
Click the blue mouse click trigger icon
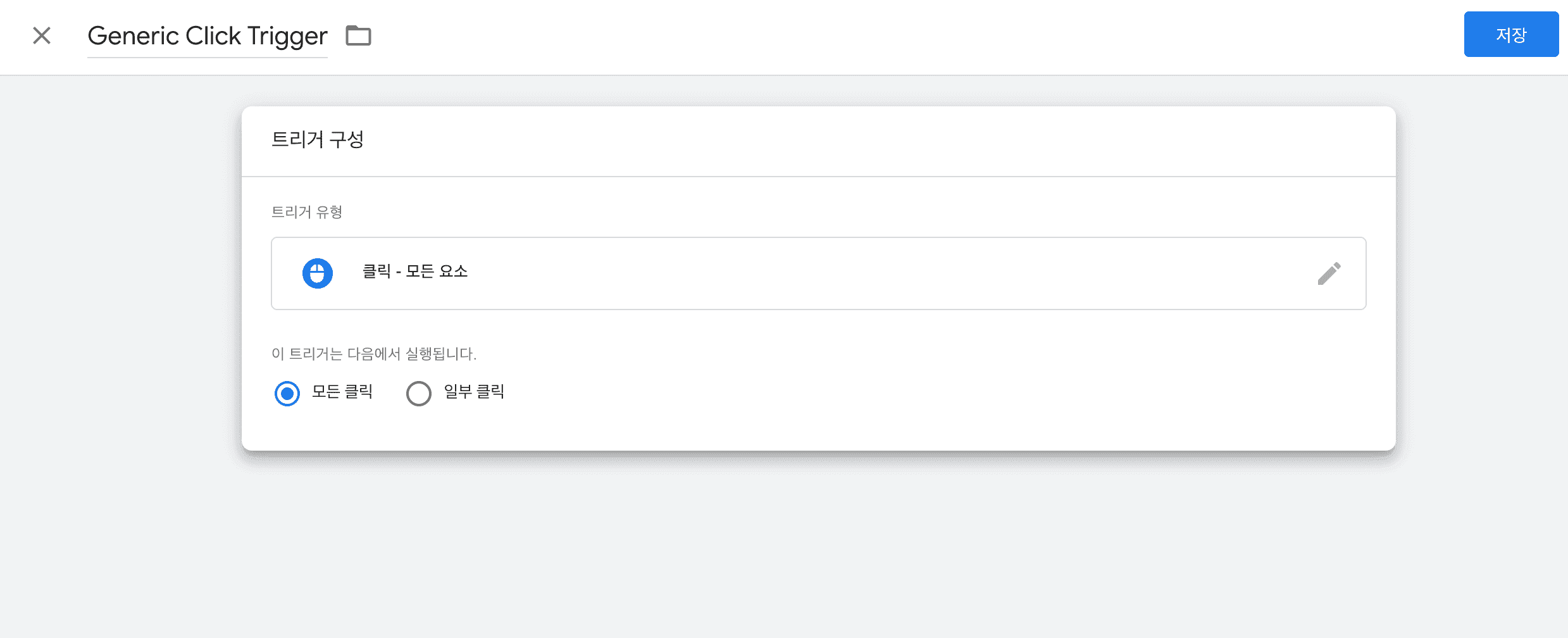(318, 273)
